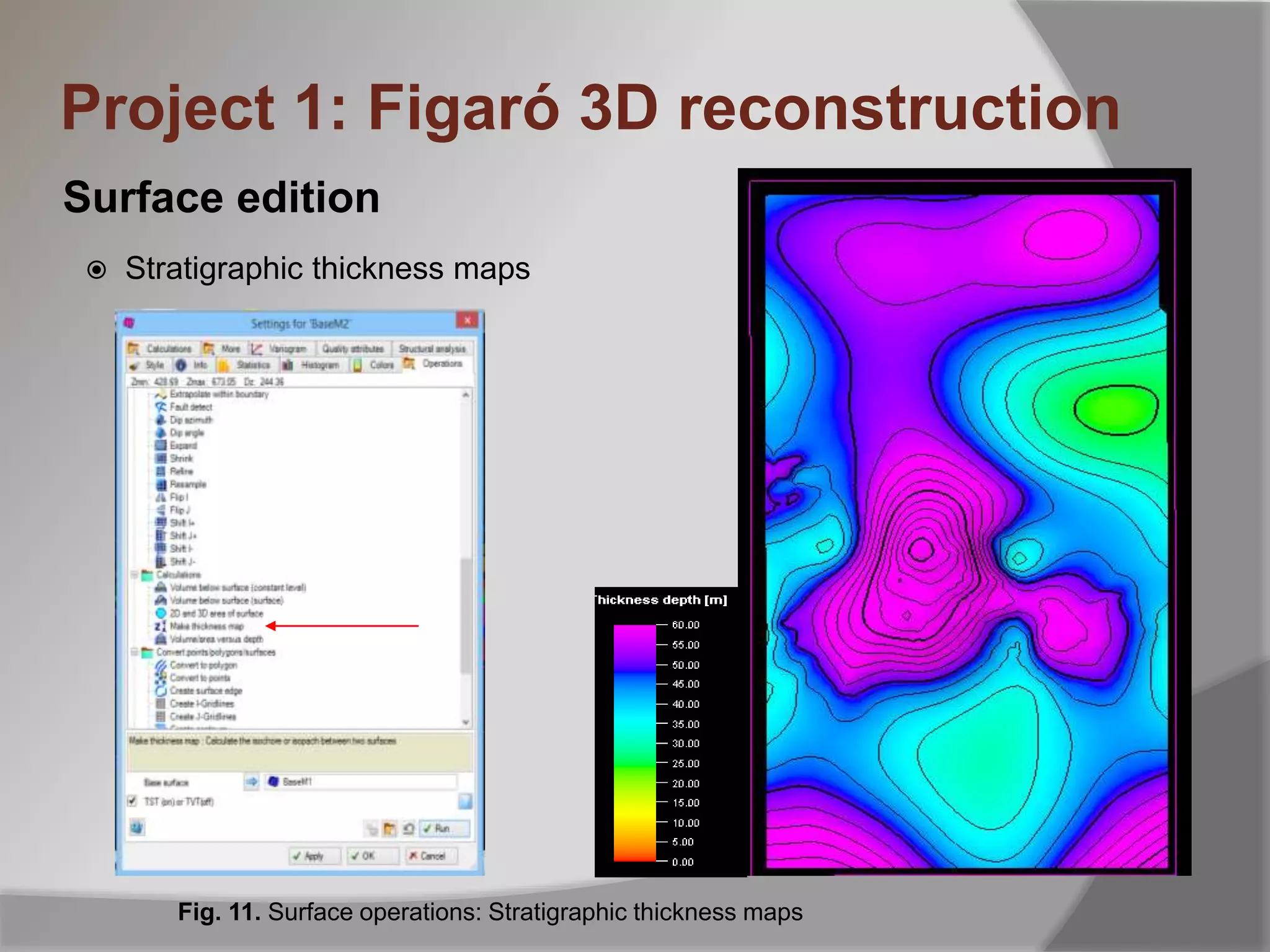Click the Dip azimuth icon

[x=161, y=420]
